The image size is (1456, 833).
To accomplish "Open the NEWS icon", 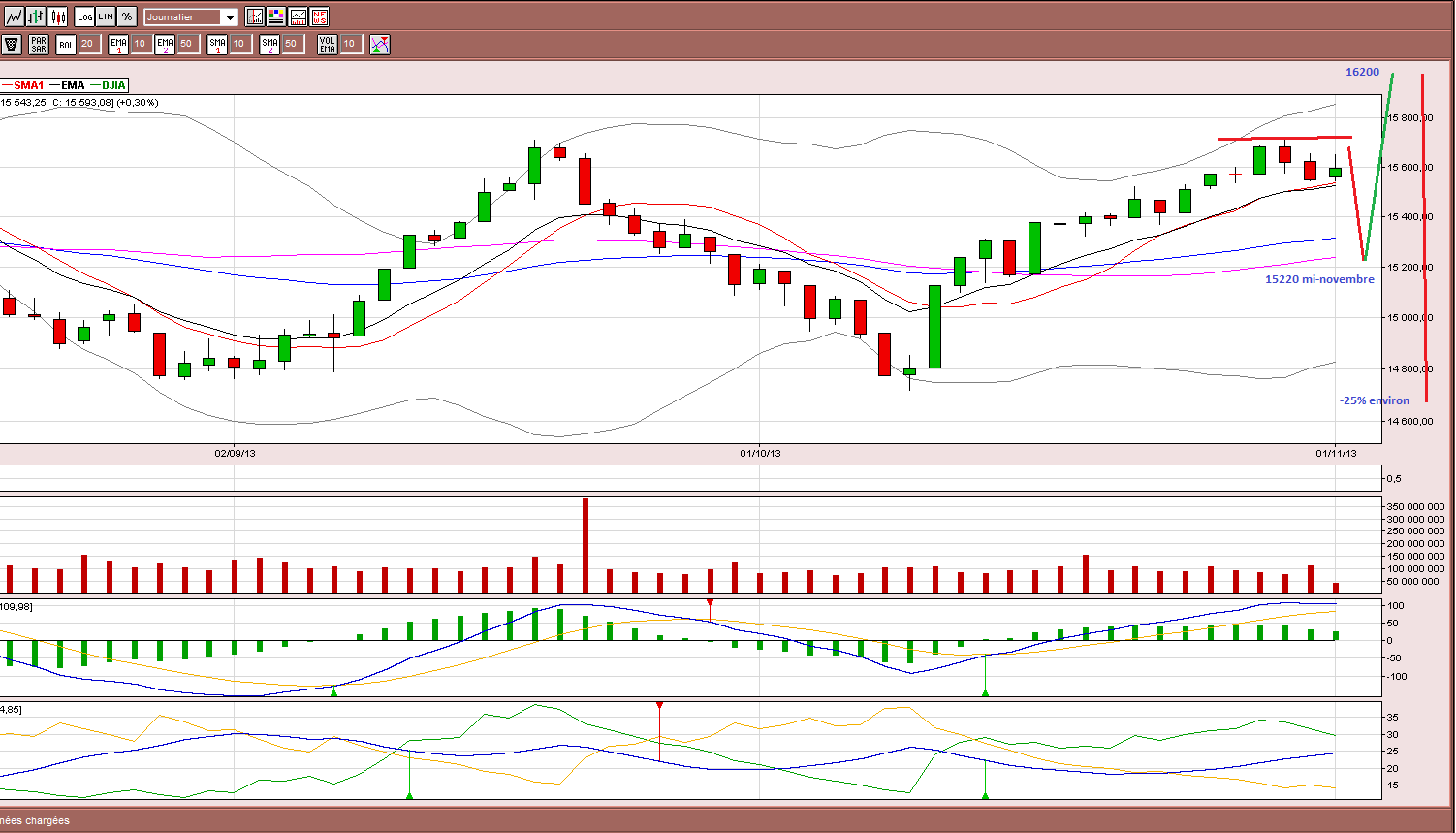I will pos(320,16).
